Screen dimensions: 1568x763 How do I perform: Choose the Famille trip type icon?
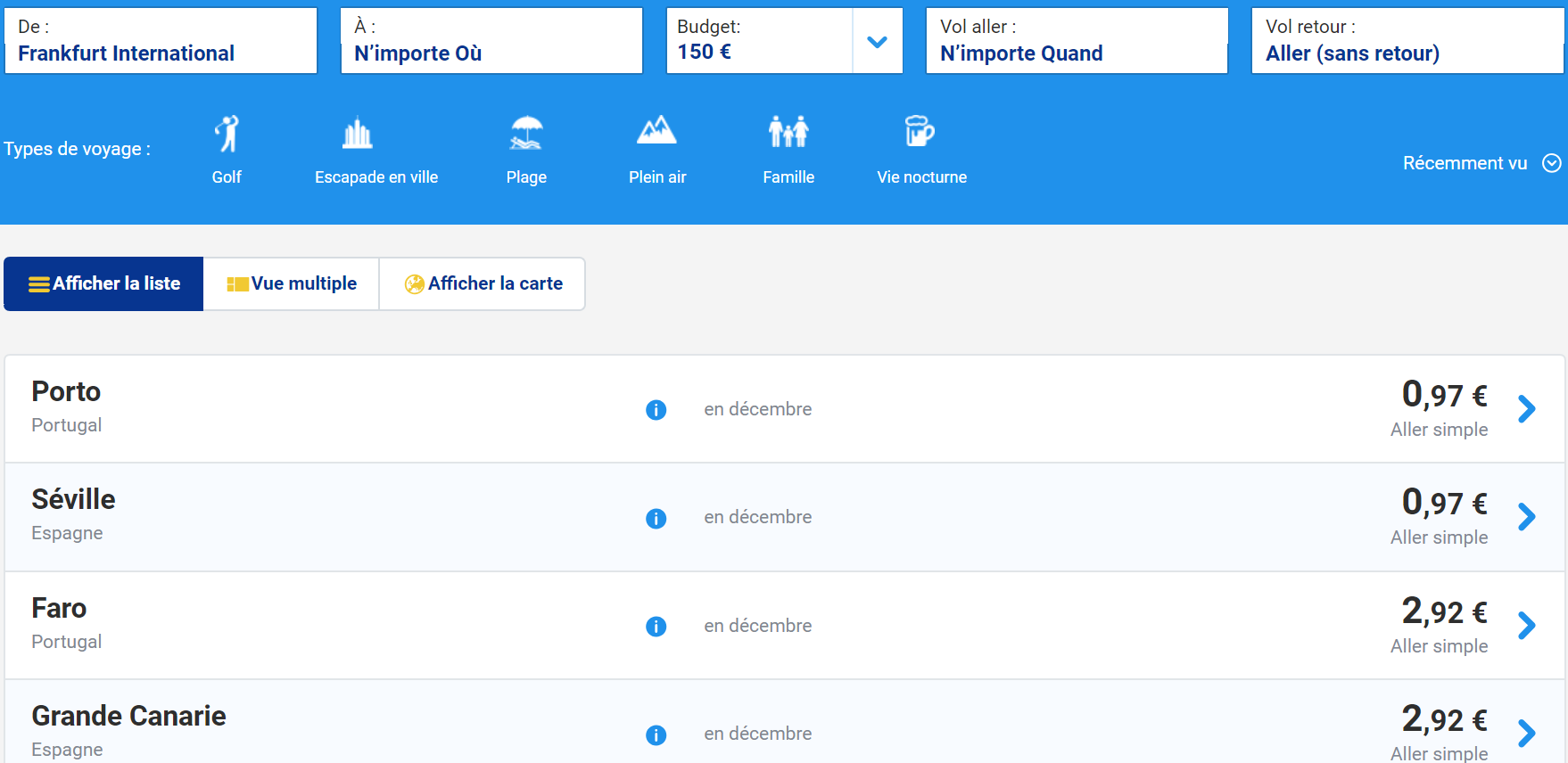coord(788,133)
